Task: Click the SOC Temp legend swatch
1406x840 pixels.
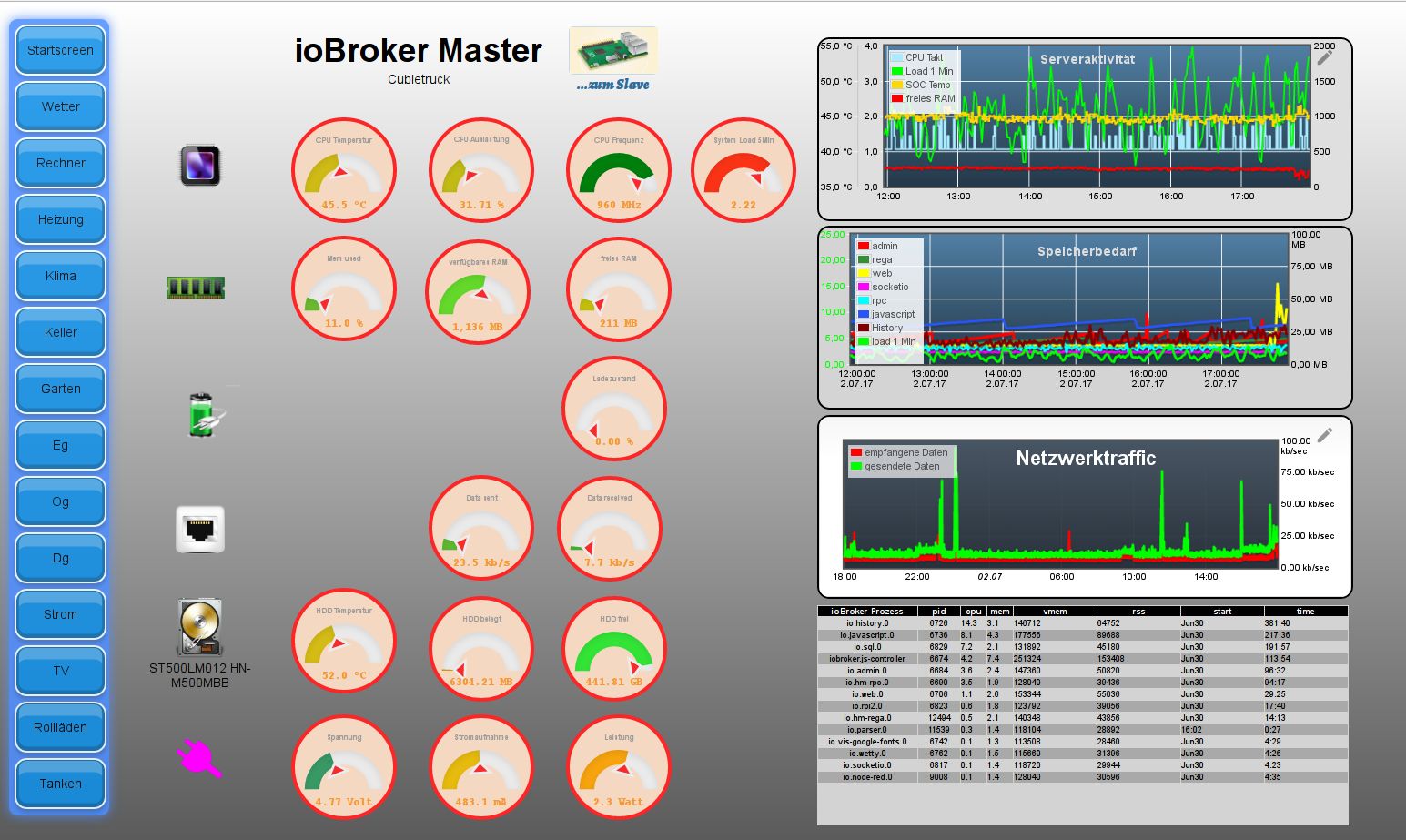Action: tap(897, 85)
